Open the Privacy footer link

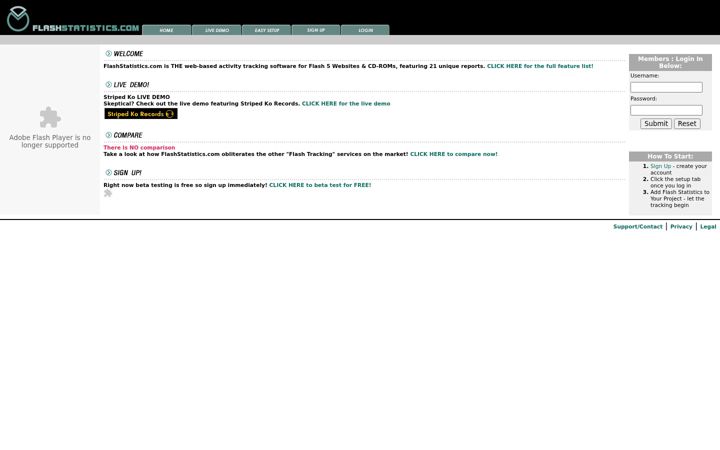point(681,227)
